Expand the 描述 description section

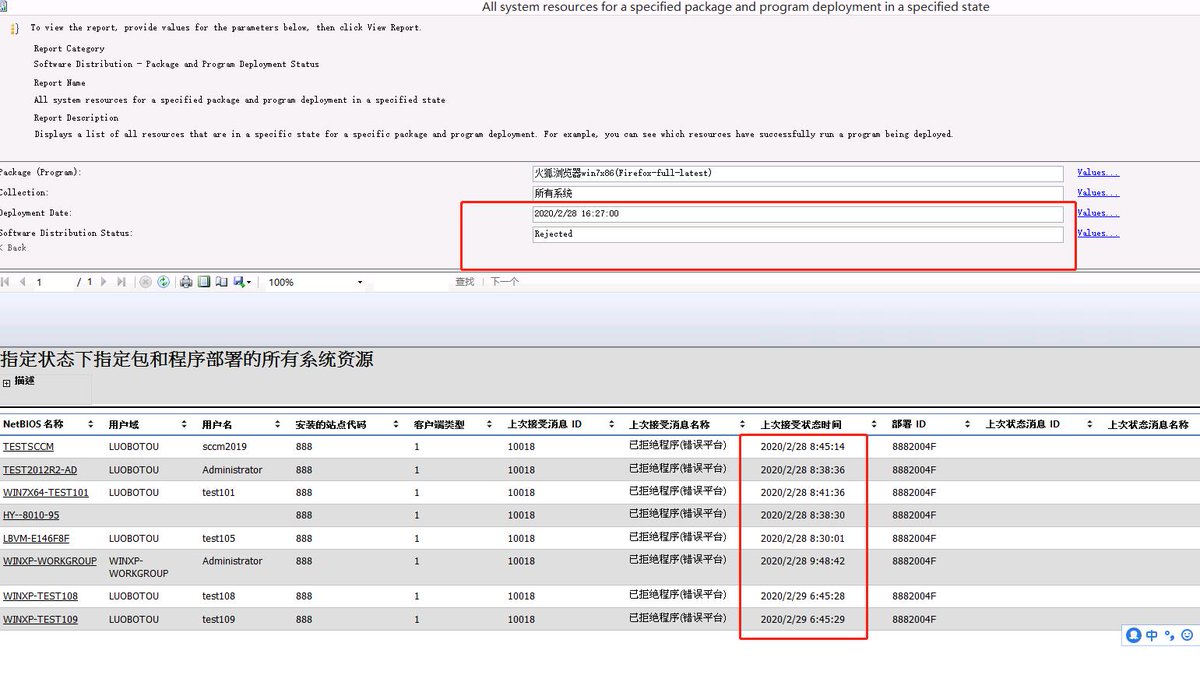(x=6, y=382)
